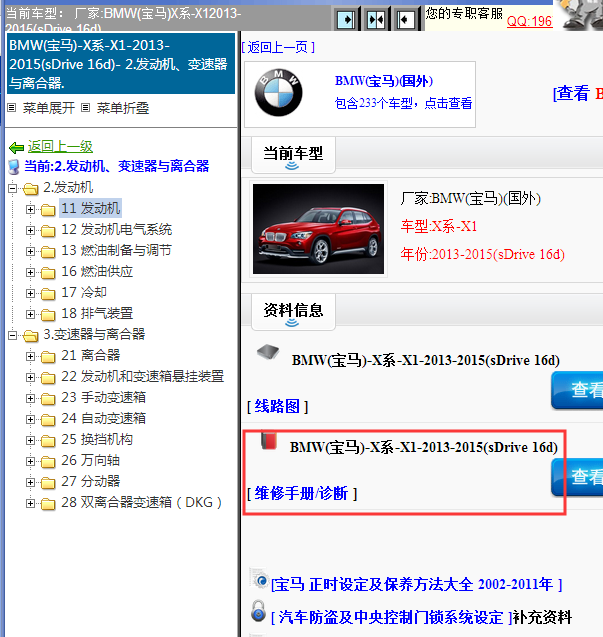Open 包含233个车型，点击查看 link
The image size is (603, 637).
click(x=403, y=103)
